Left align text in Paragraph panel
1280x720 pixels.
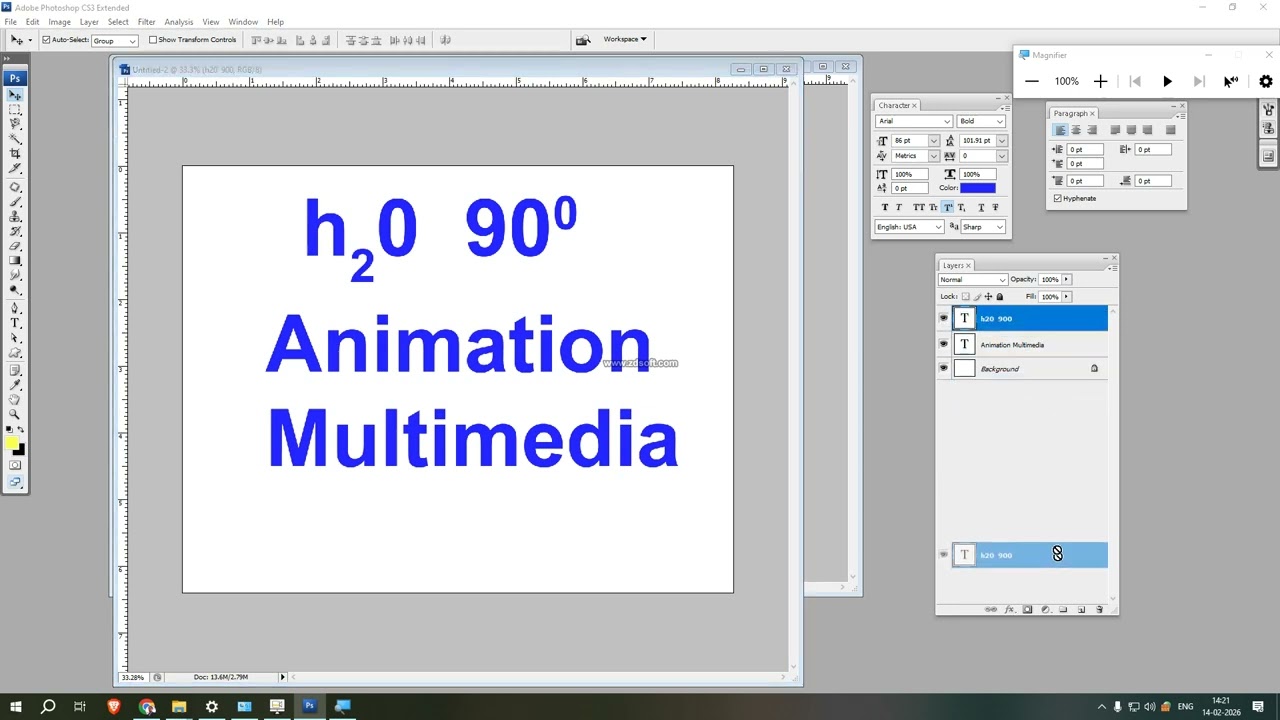(1060, 129)
